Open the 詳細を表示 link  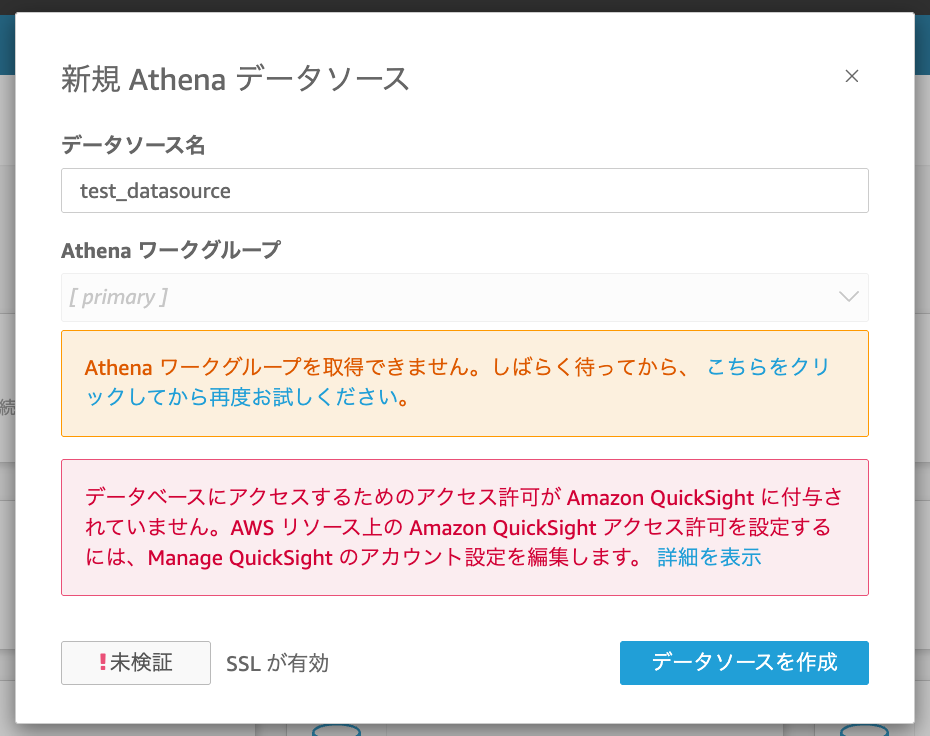click(709, 557)
